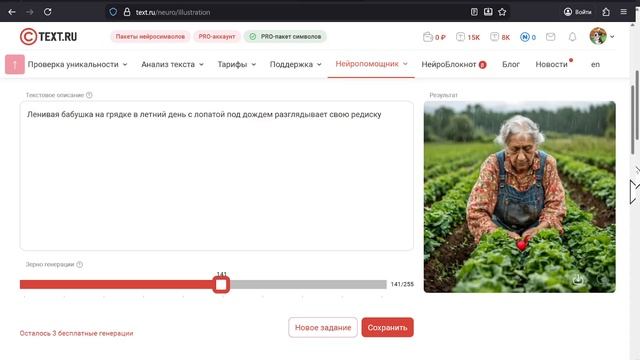Click the Войти account button

click(578, 12)
